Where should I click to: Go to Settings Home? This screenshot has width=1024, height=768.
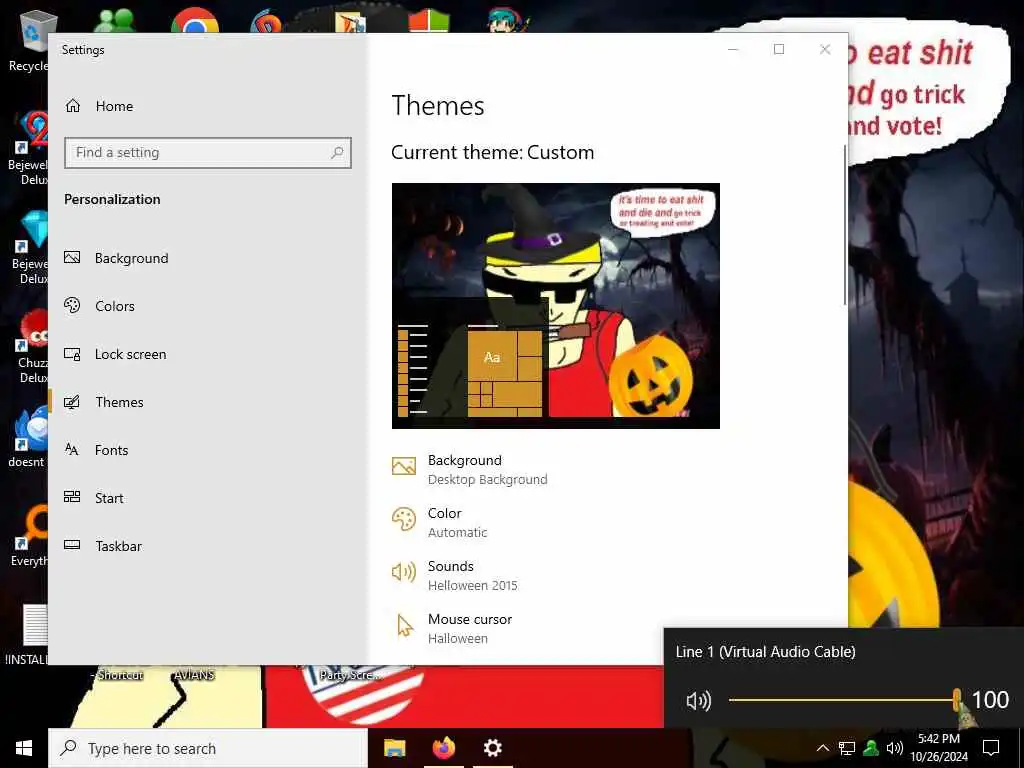tap(99, 106)
